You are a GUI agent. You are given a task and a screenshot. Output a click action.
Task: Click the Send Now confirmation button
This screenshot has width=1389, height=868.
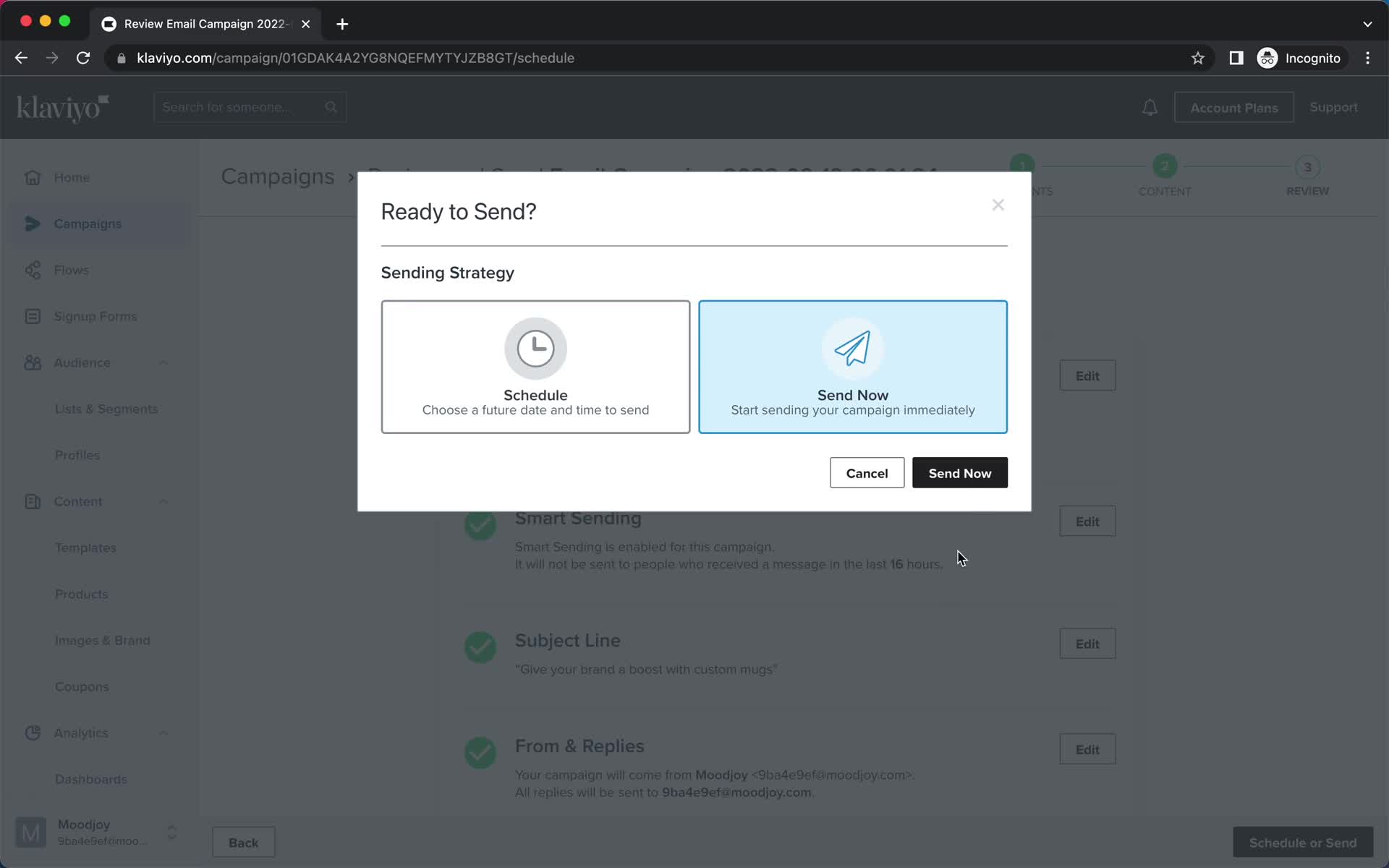[960, 473]
